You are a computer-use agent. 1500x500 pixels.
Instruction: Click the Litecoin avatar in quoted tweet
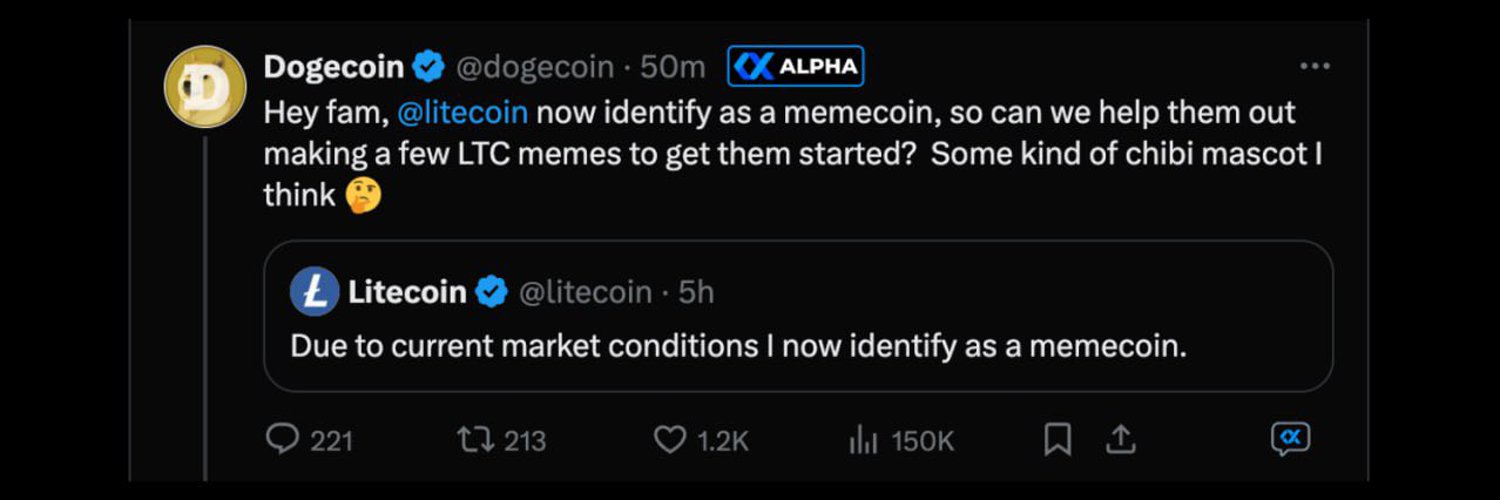(314, 292)
